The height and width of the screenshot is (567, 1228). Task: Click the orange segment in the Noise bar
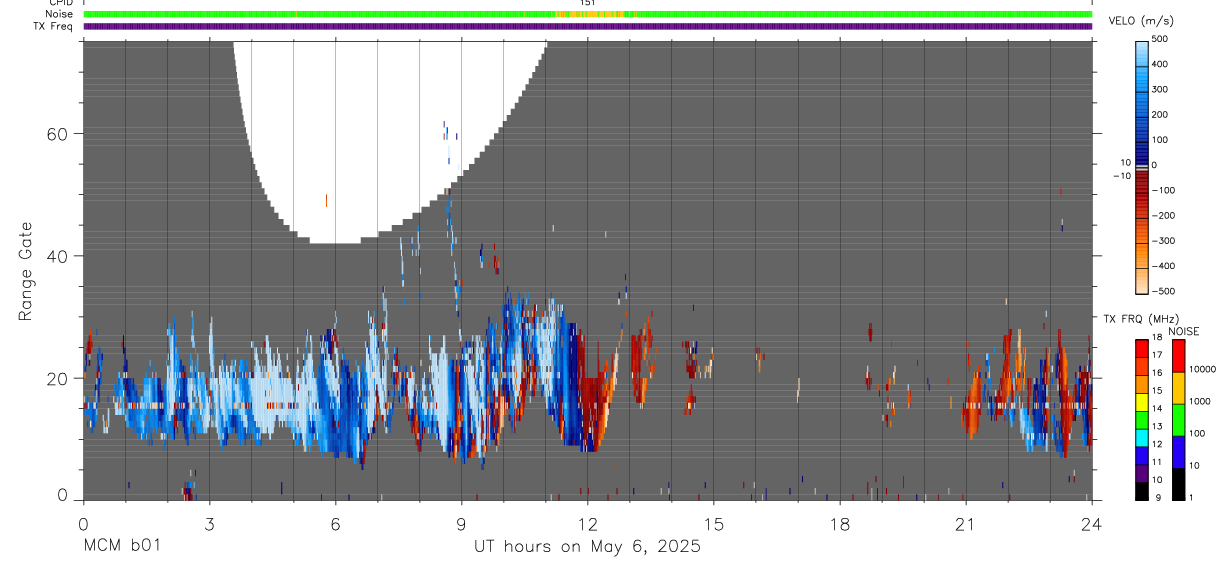click(x=590, y=14)
